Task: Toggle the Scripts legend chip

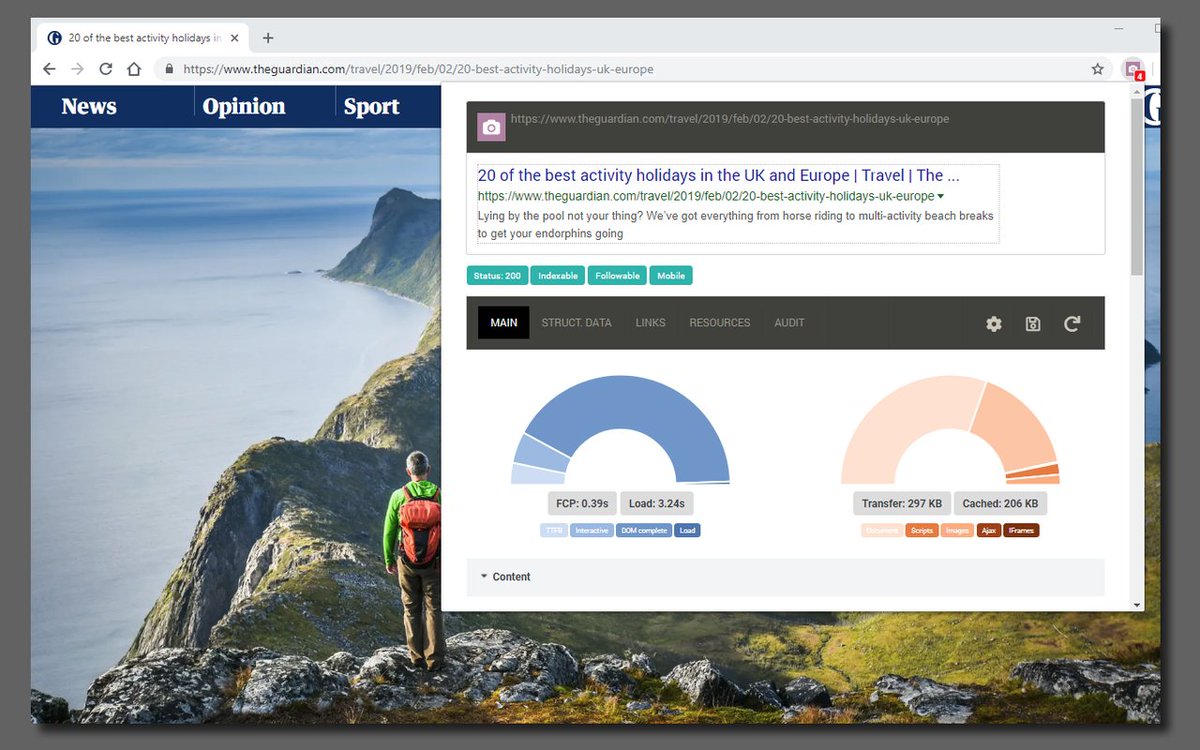Action: [x=922, y=530]
